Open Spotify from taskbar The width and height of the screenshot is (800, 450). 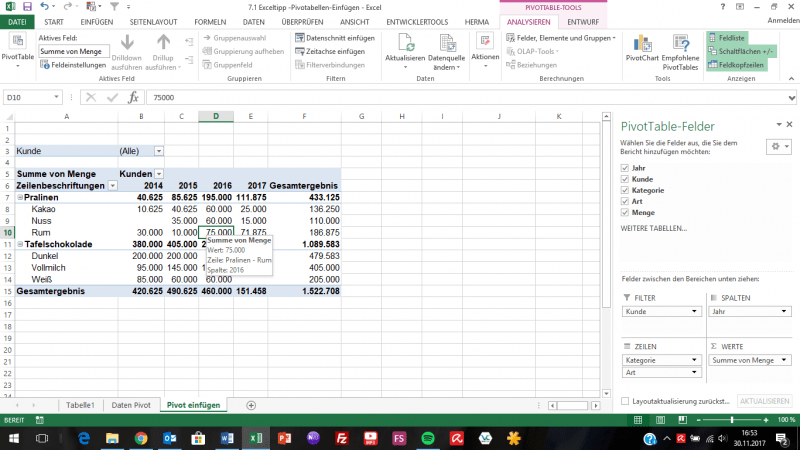428,438
